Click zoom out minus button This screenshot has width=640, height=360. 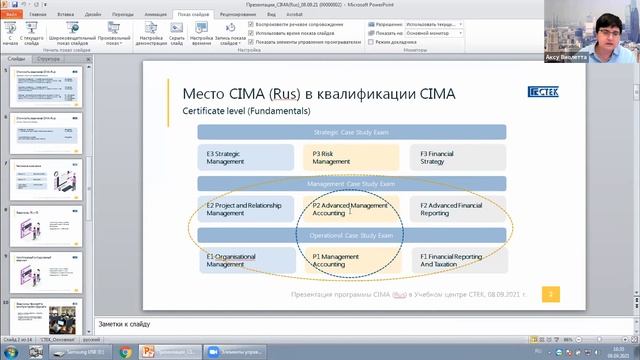pos(579,340)
